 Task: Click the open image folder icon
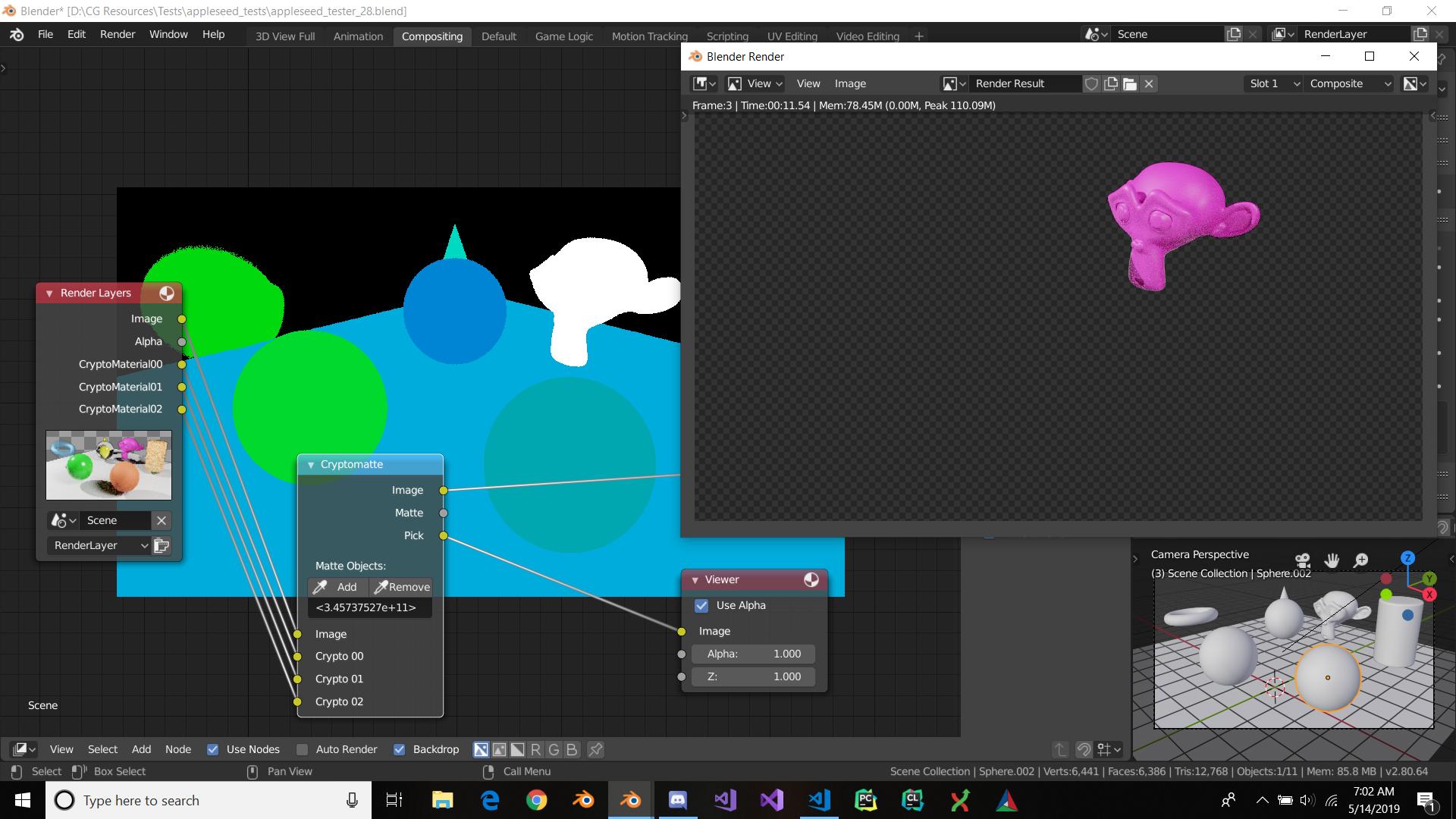[x=1130, y=84]
